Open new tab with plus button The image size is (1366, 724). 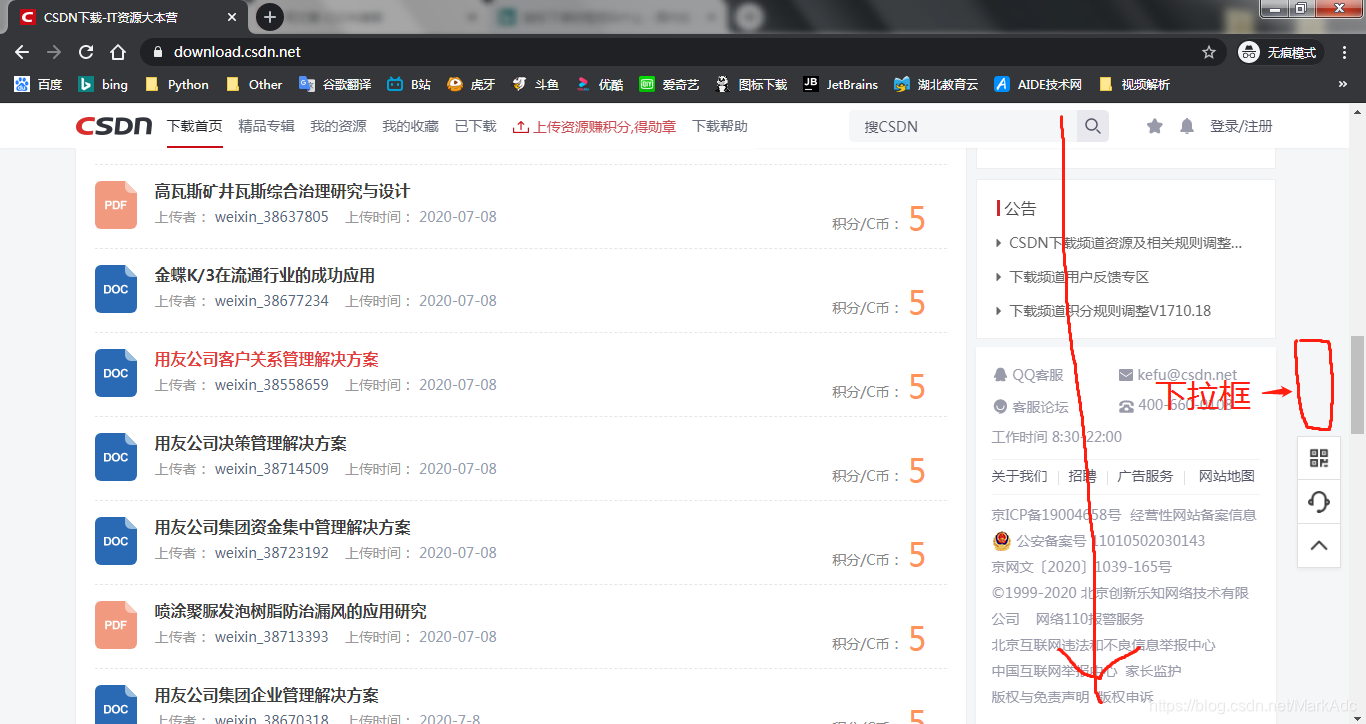[x=269, y=17]
